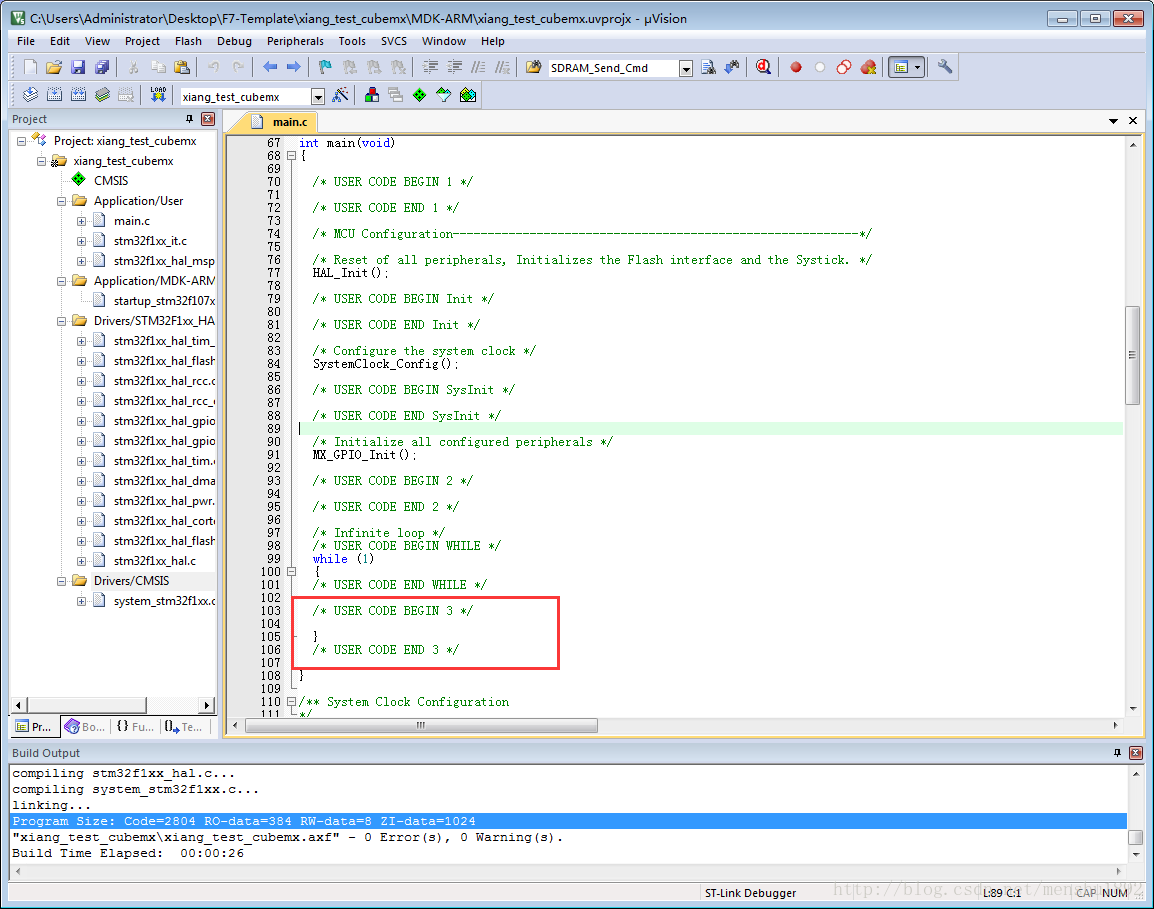1154x909 pixels.
Task: Open Find in Files folder icon
Action: [534, 67]
